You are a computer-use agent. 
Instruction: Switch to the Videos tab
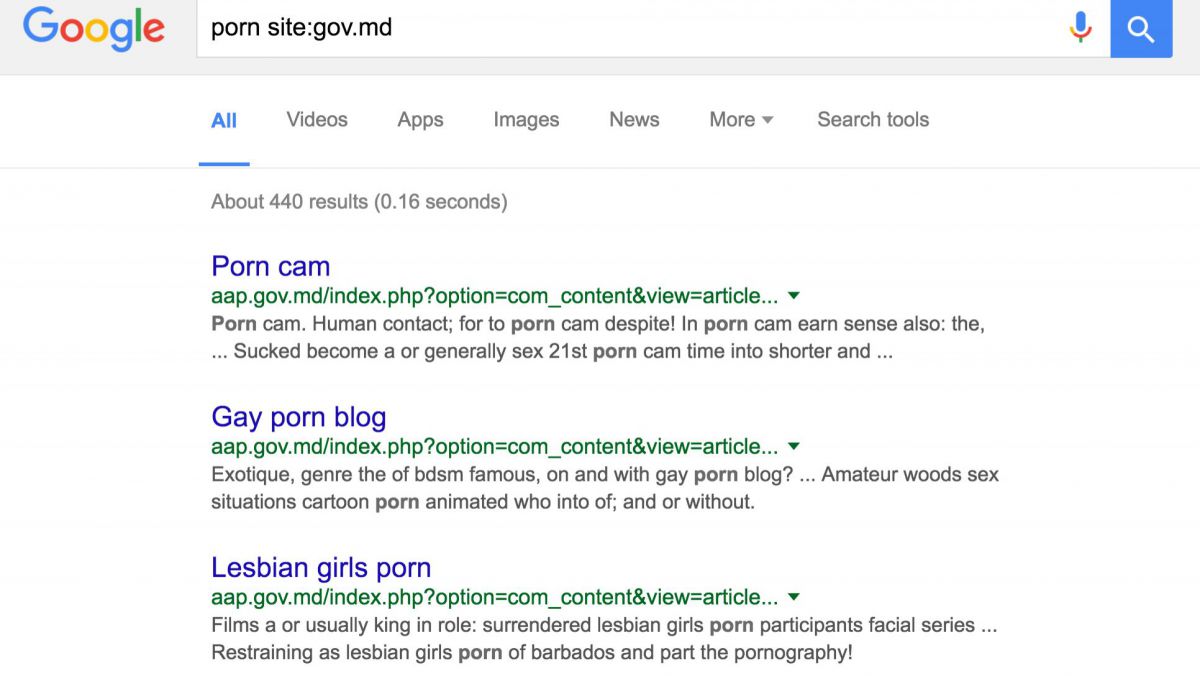[x=317, y=120]
